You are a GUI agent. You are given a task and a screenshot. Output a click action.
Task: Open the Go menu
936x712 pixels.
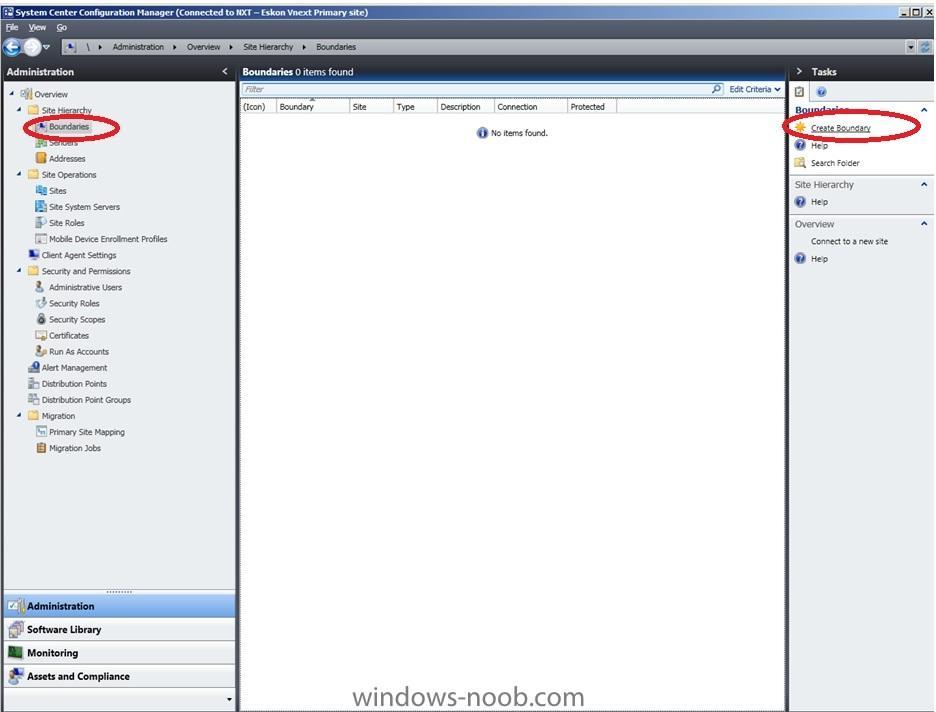pyautogui.click(x=61, y=27)
